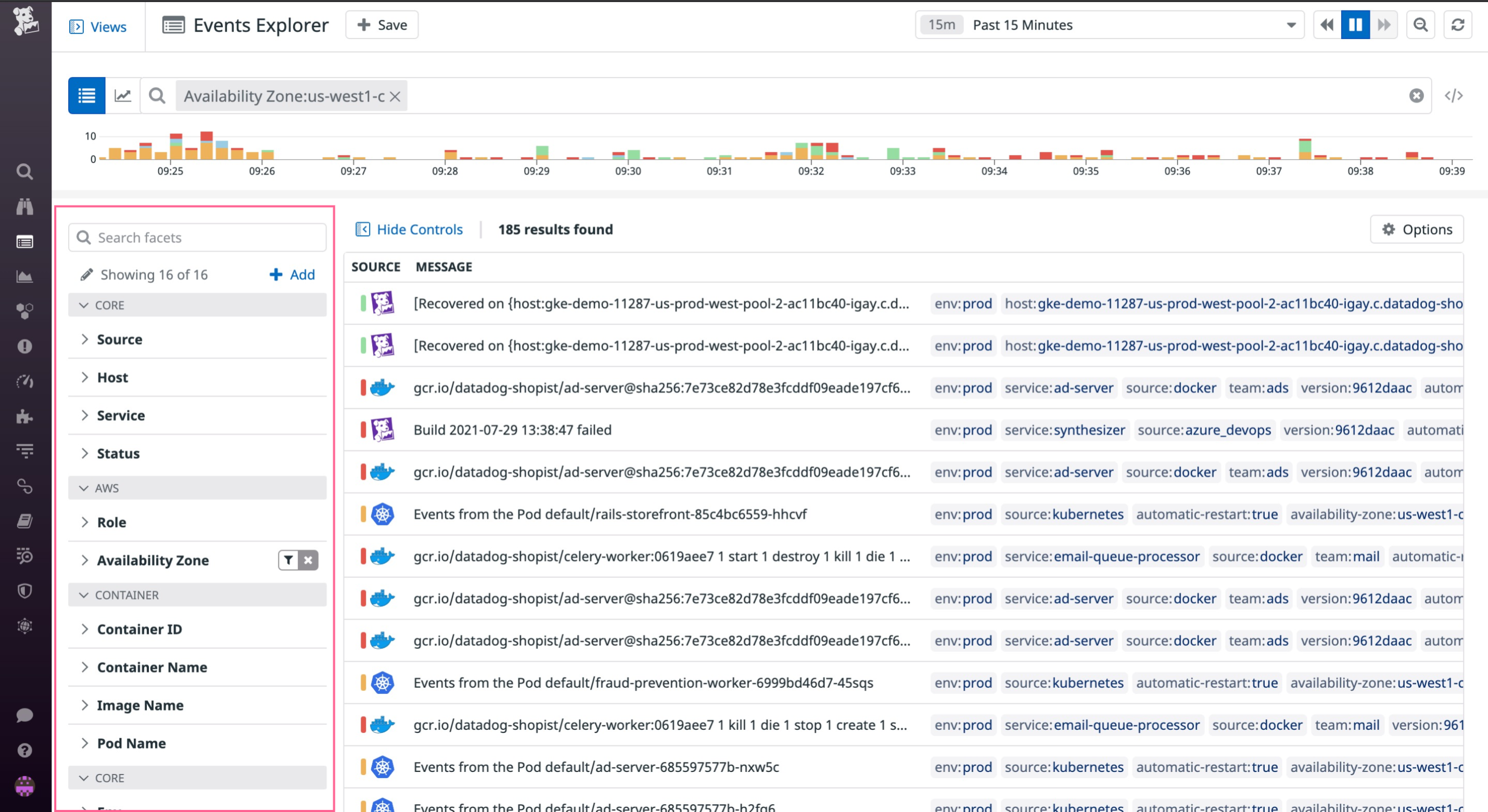The height and width of the screenshot is (812, 1488).
Task: Open Past 15 Minutes time dropdown
Action: (x=1110, y=25)
